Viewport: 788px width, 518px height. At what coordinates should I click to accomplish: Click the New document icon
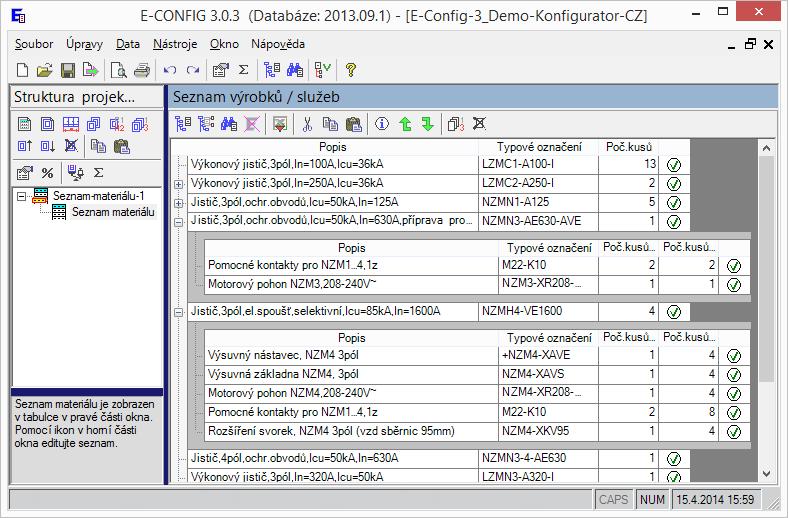point(22,70)
